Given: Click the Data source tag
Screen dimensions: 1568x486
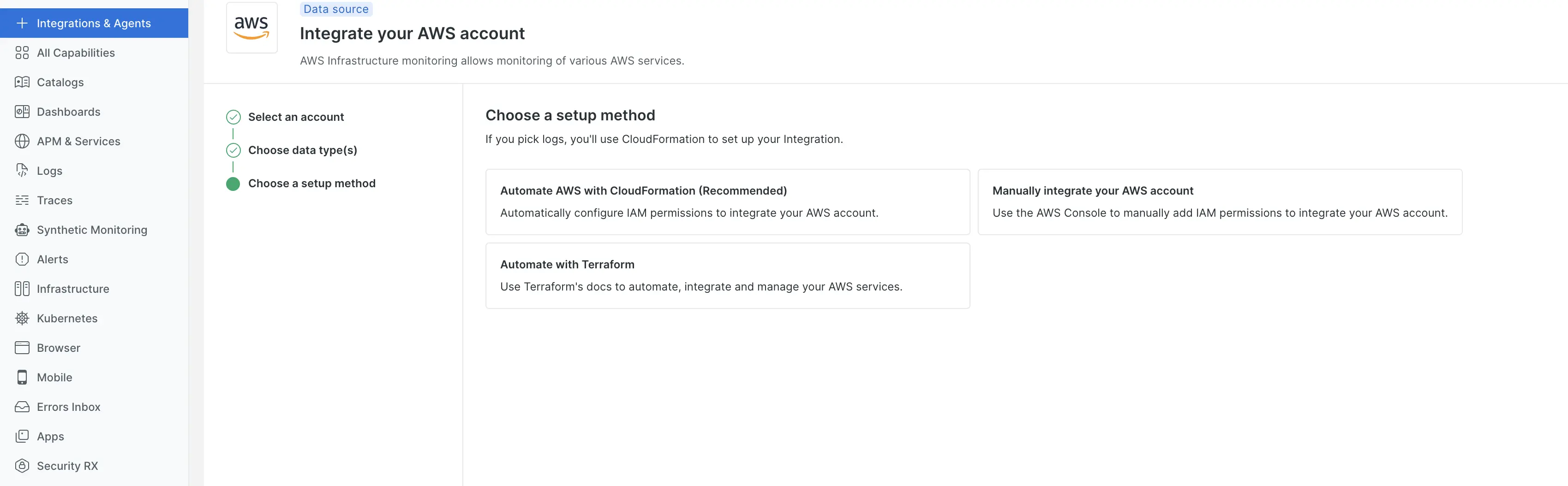Looking at the screenshot, I should point(336,9).
